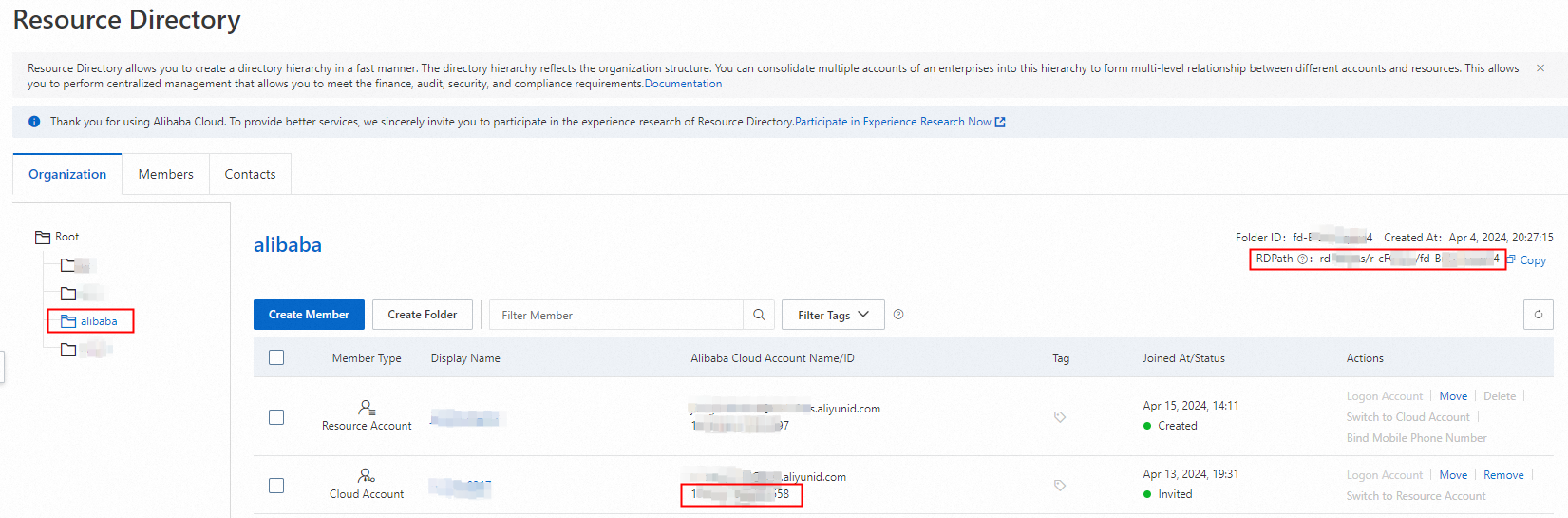Click the blue info icon in notice

pyautogui.click(x=34, y=122)
